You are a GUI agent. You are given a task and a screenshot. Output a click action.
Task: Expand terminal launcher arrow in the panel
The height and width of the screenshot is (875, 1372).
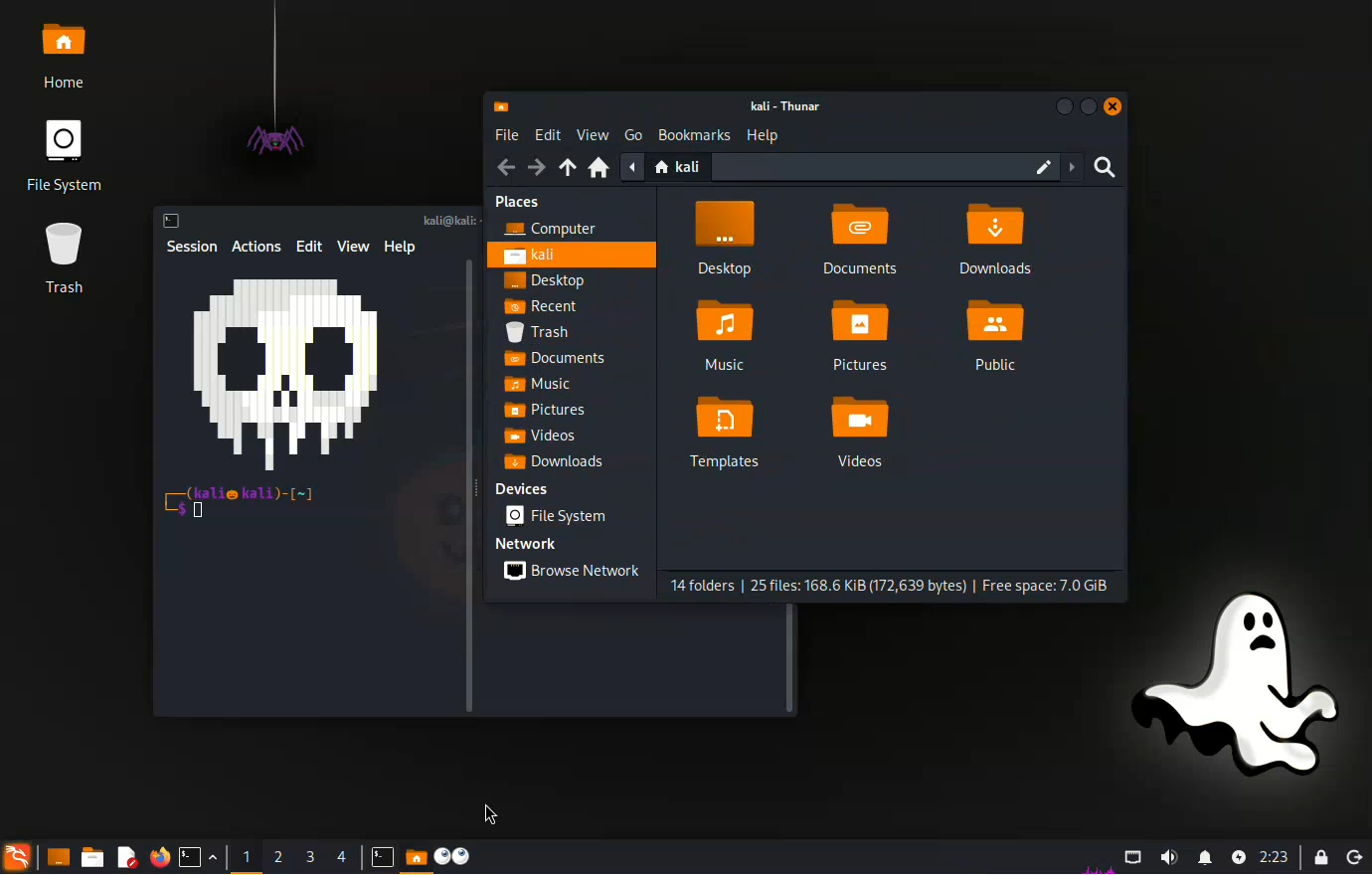point(213,857)
